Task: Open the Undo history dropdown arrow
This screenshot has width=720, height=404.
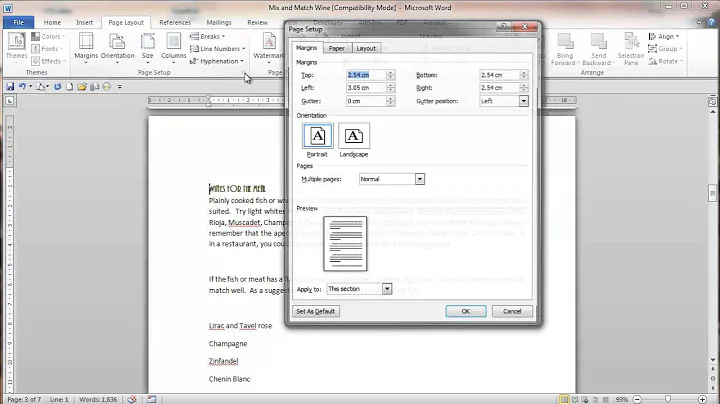Action: 30,86
